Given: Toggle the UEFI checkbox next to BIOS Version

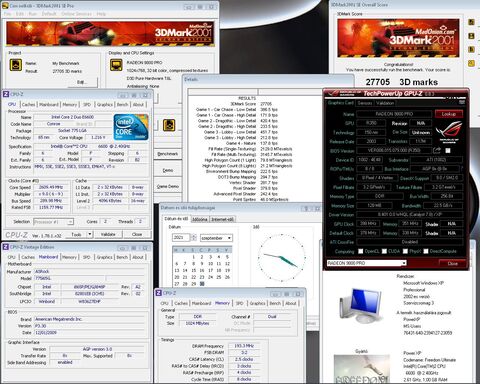Looking at the screenshot, I should [448, 151].
